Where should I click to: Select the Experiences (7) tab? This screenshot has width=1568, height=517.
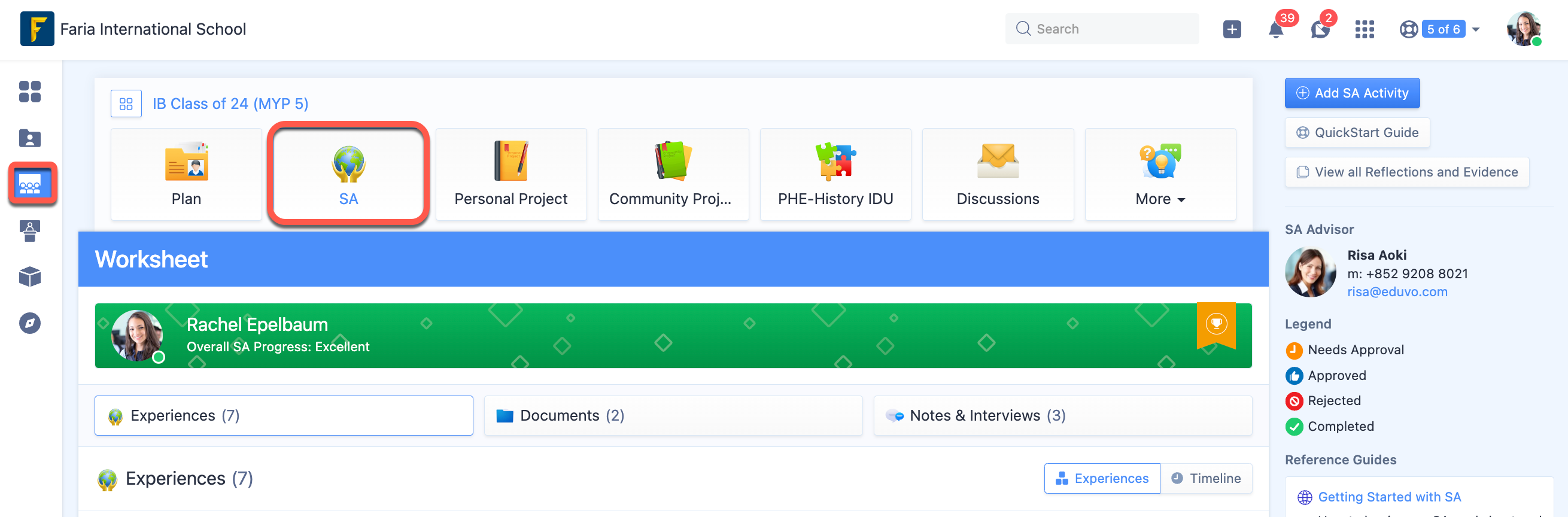[284, 415]
